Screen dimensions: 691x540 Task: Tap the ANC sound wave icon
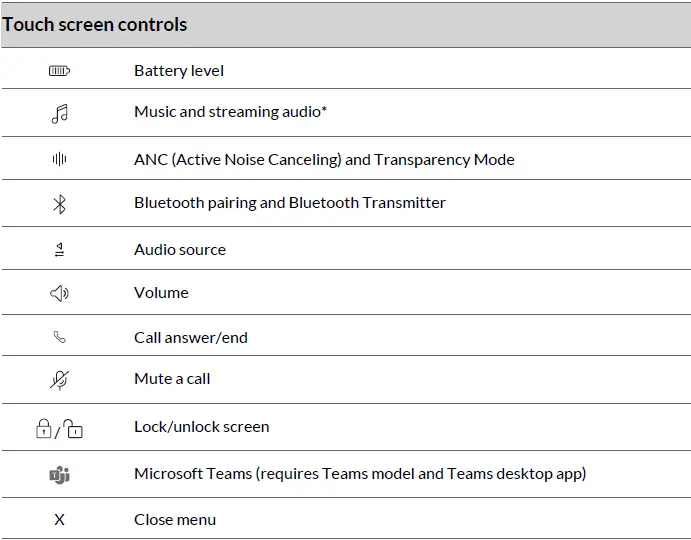click(60, 160)
